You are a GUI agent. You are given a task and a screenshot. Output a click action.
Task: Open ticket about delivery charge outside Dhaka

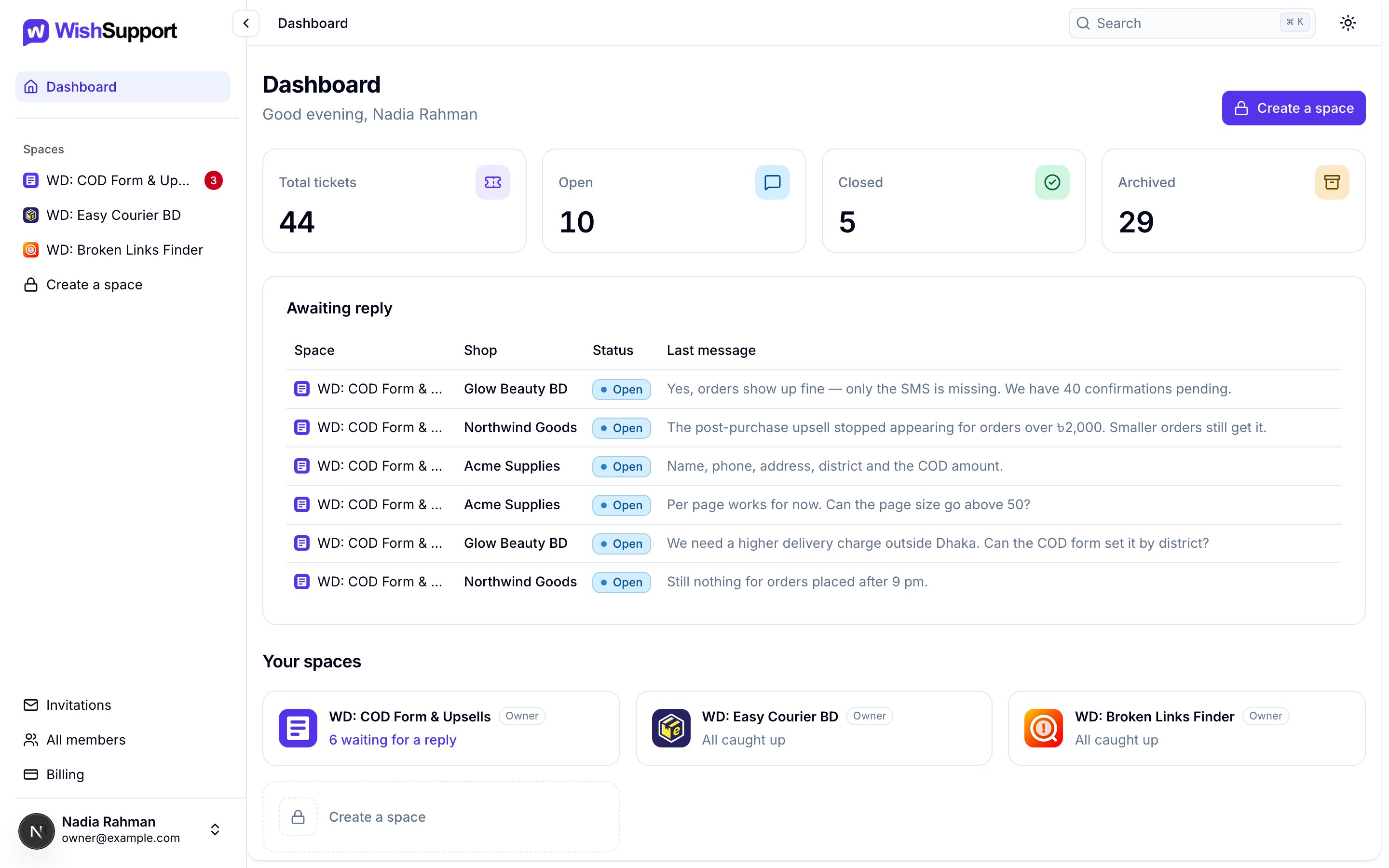click(x=814, y=543)
